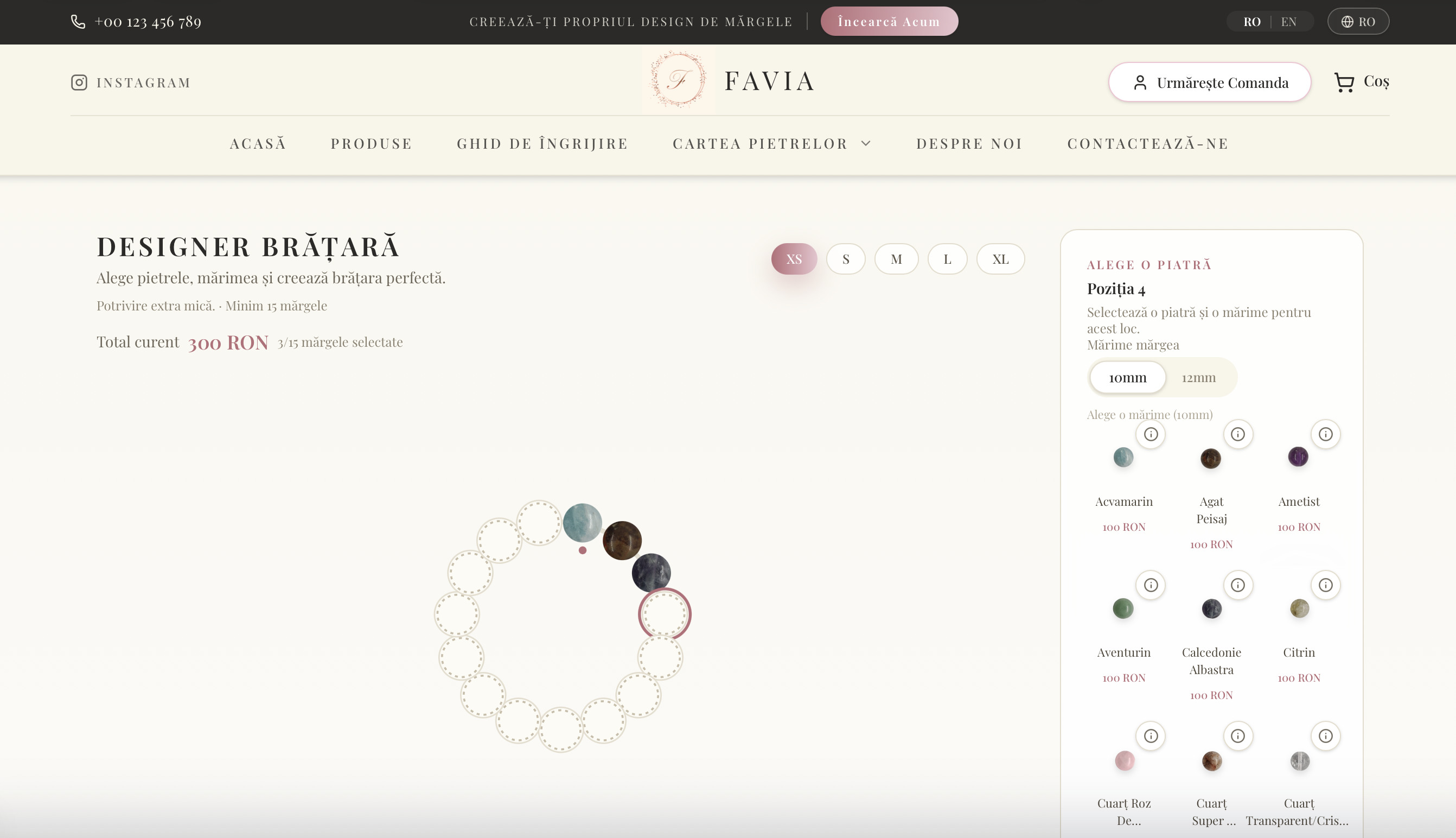Open the Produse menu item

click(x=372, y=143)
